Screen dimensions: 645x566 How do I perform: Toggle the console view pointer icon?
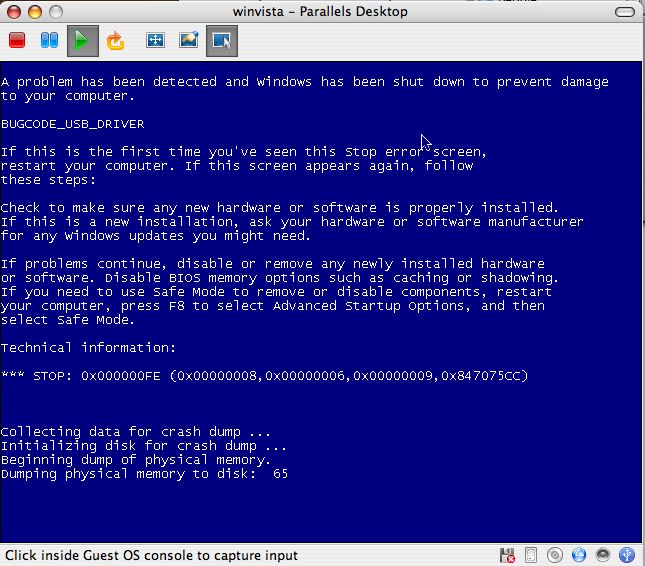coord(221,41)
